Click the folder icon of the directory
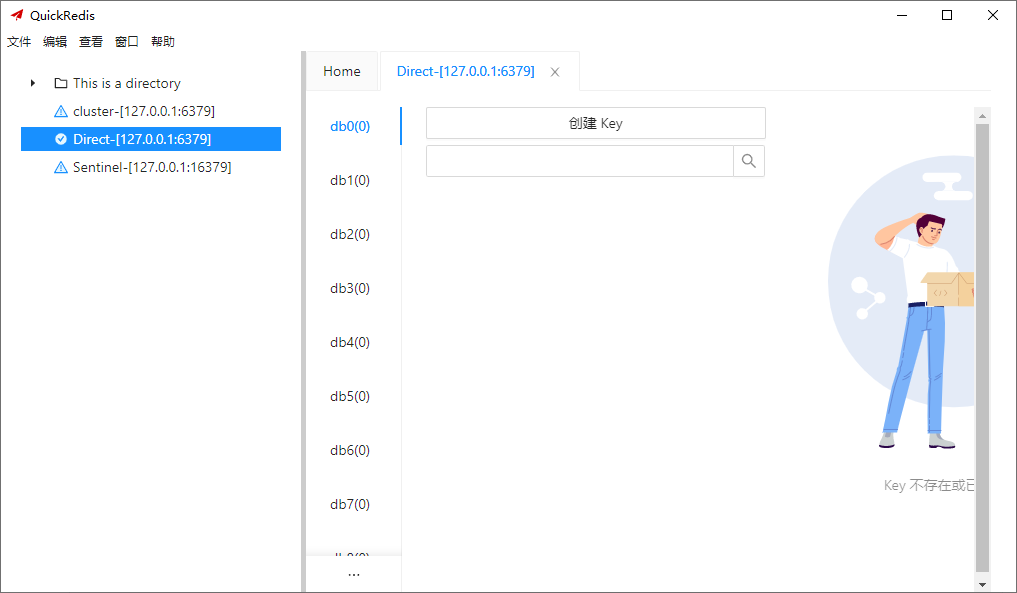Viewport: 1017px width, 593px height. [61, 83]
